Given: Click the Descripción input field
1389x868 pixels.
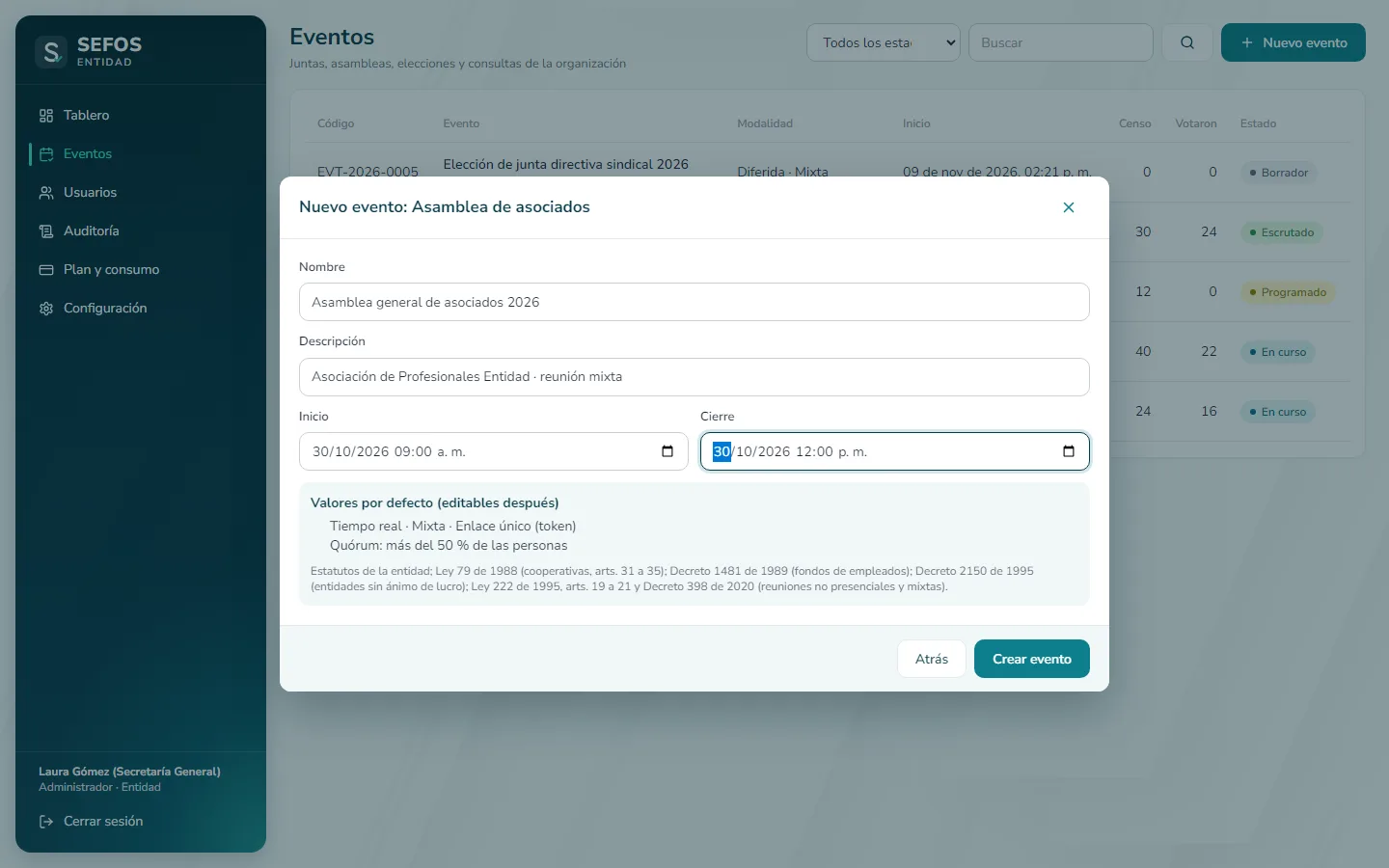Looking at the screenshot, I should click(x=694, y=377).
